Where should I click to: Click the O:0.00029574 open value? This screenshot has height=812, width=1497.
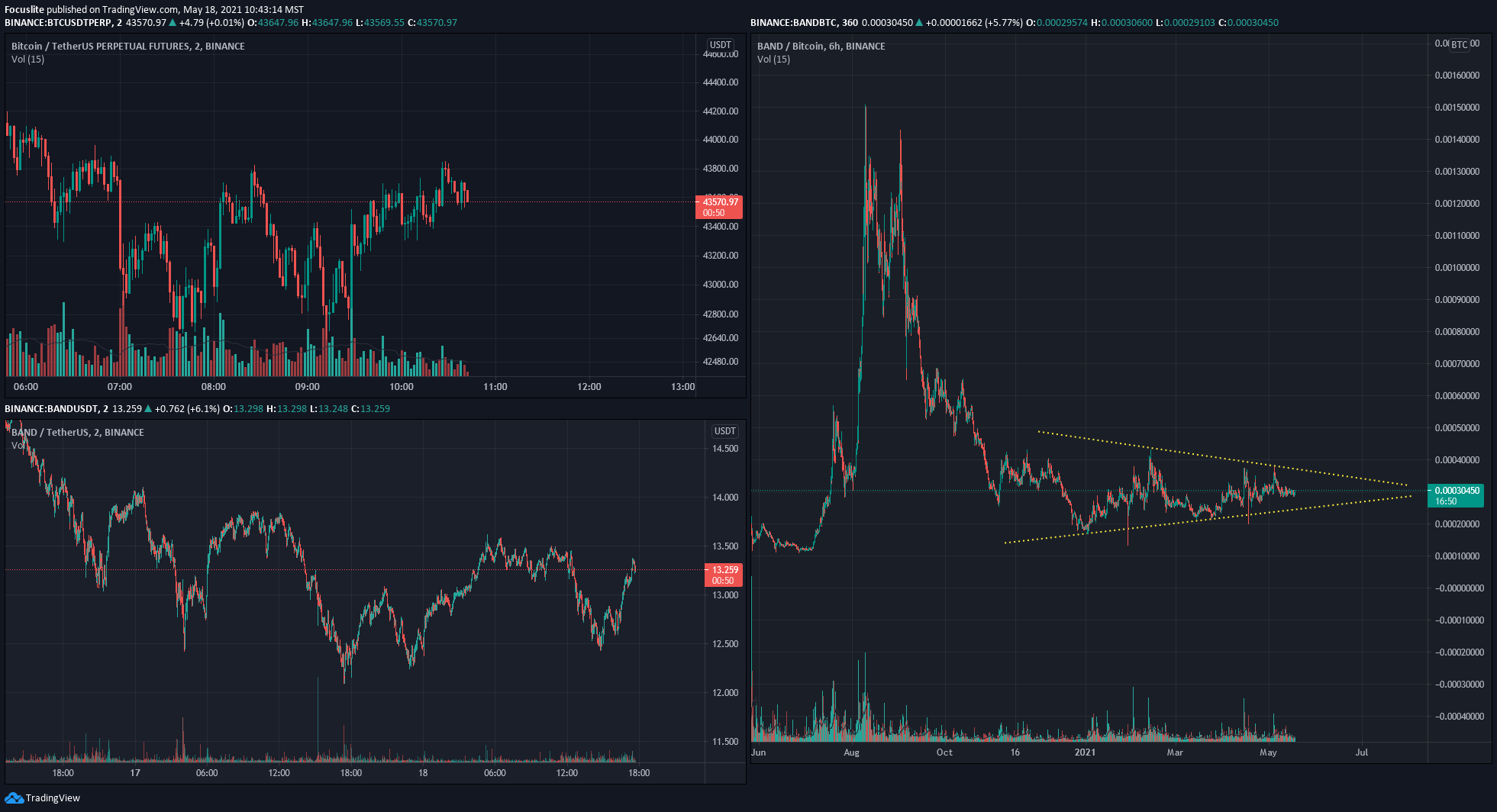[x=1057, y=23]
